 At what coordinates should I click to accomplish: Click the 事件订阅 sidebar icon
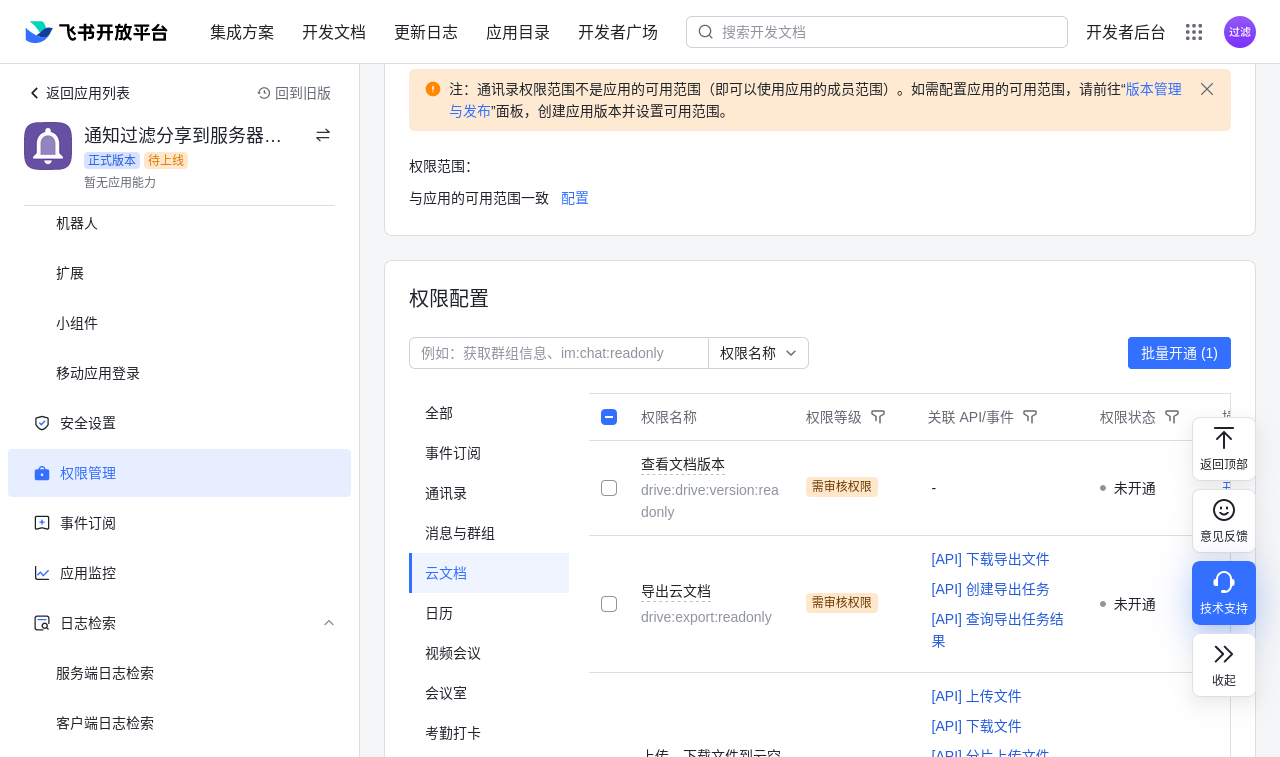click(x=42, y=523)
